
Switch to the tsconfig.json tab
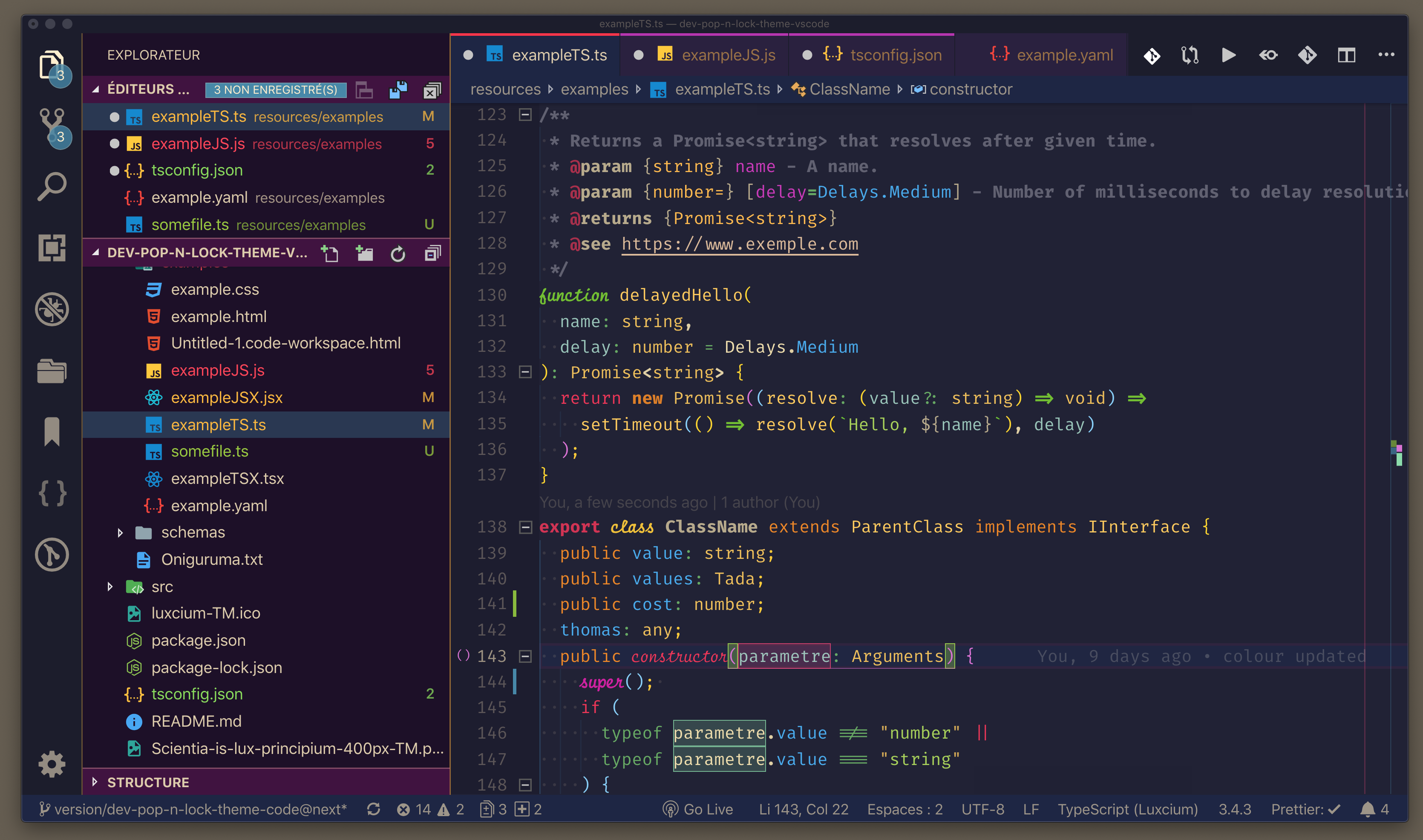(x=896, y=55)
